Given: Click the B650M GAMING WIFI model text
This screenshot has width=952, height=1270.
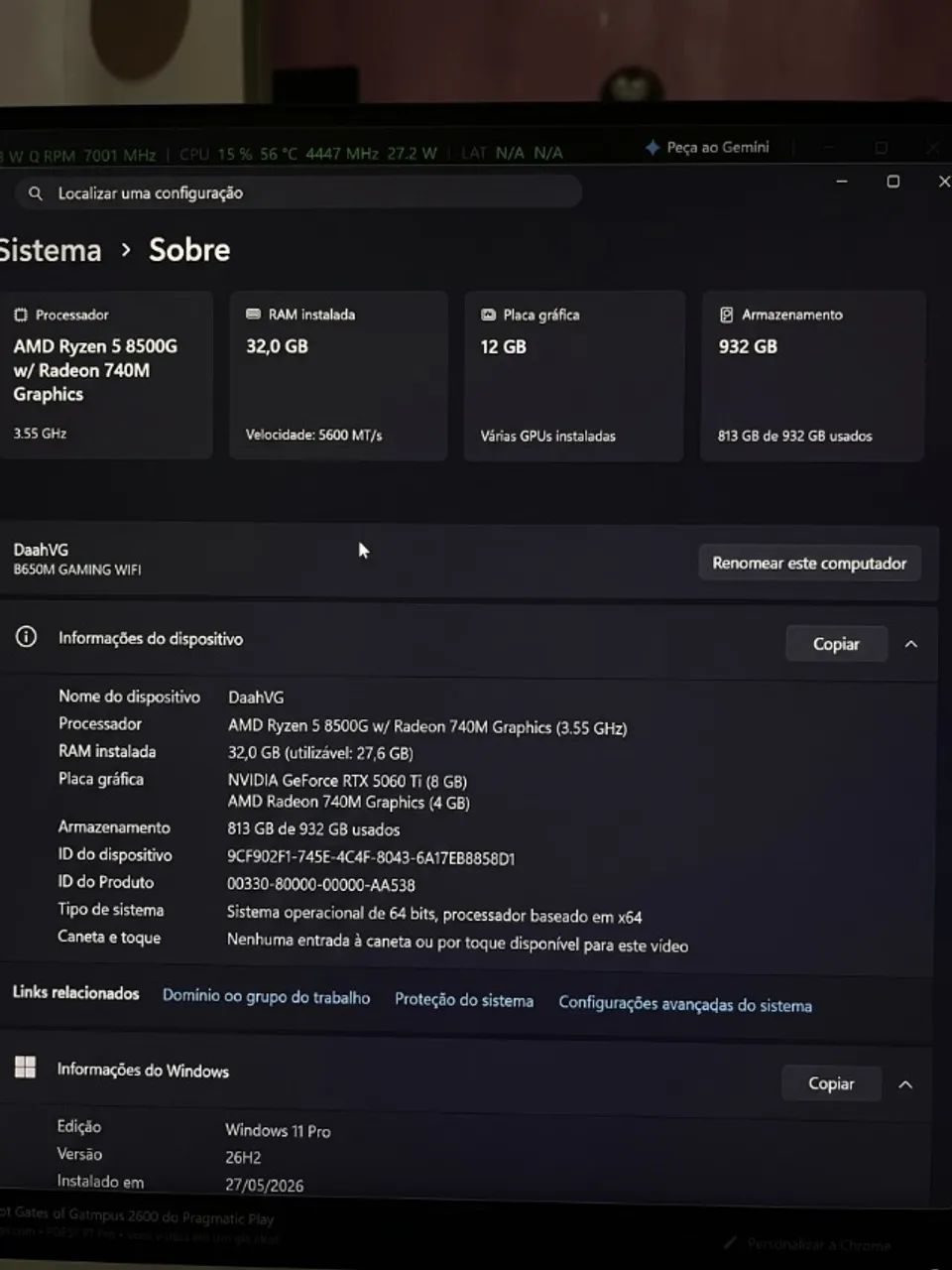Looking at the screenshot, I should coord(77,570).
